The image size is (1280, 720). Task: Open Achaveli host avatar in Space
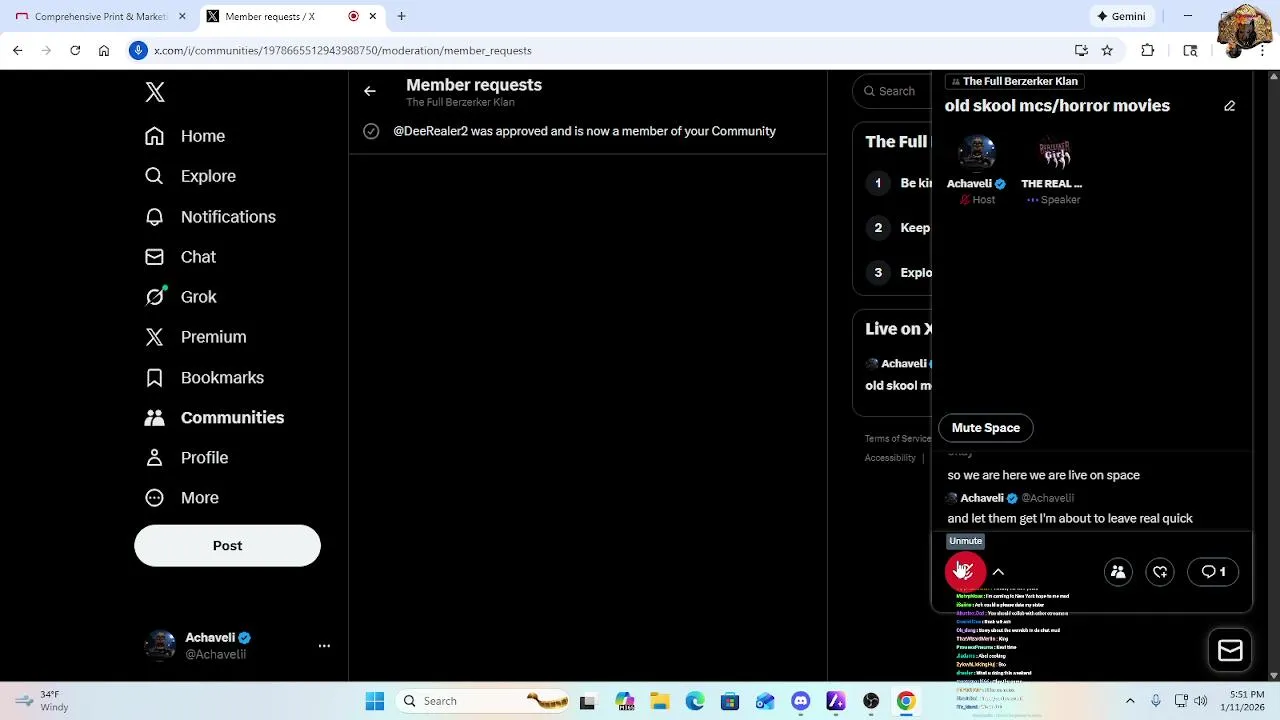977,154
